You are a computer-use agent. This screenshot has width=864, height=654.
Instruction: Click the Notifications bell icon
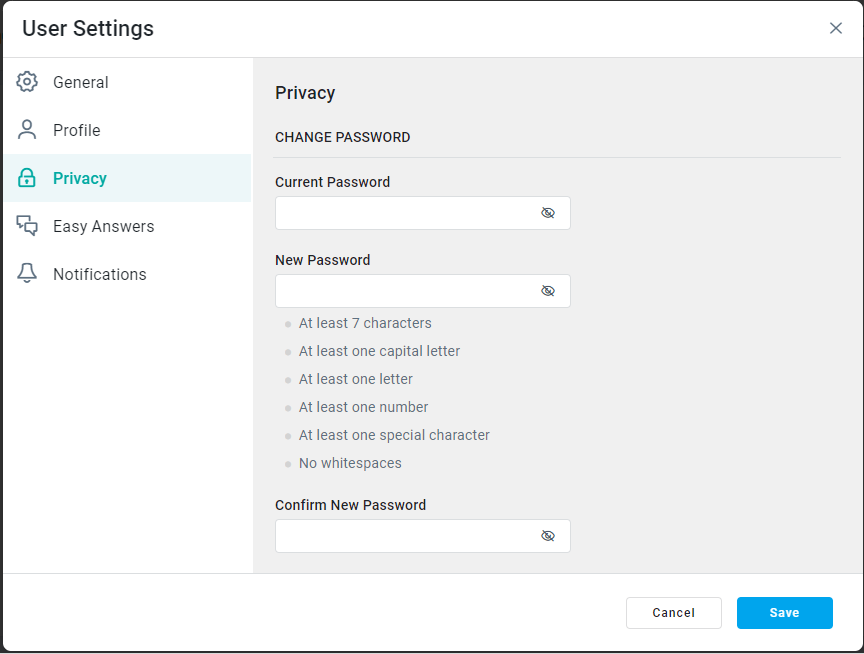tap(27, 274)
